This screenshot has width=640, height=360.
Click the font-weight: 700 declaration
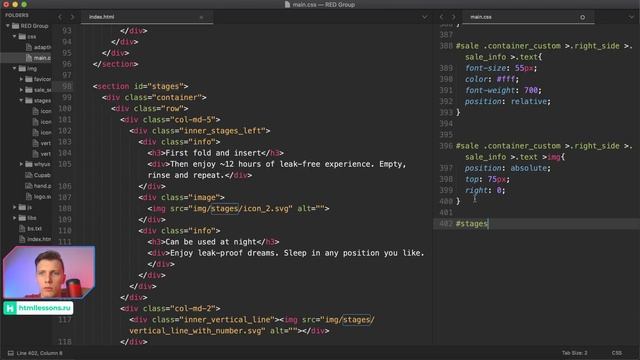pos(503,90)
